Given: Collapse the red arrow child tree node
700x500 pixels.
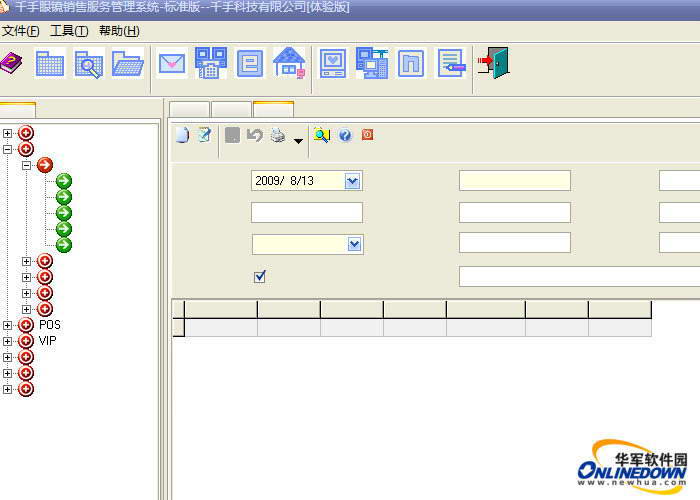Looking at the screenshot, I should (26, 165).
